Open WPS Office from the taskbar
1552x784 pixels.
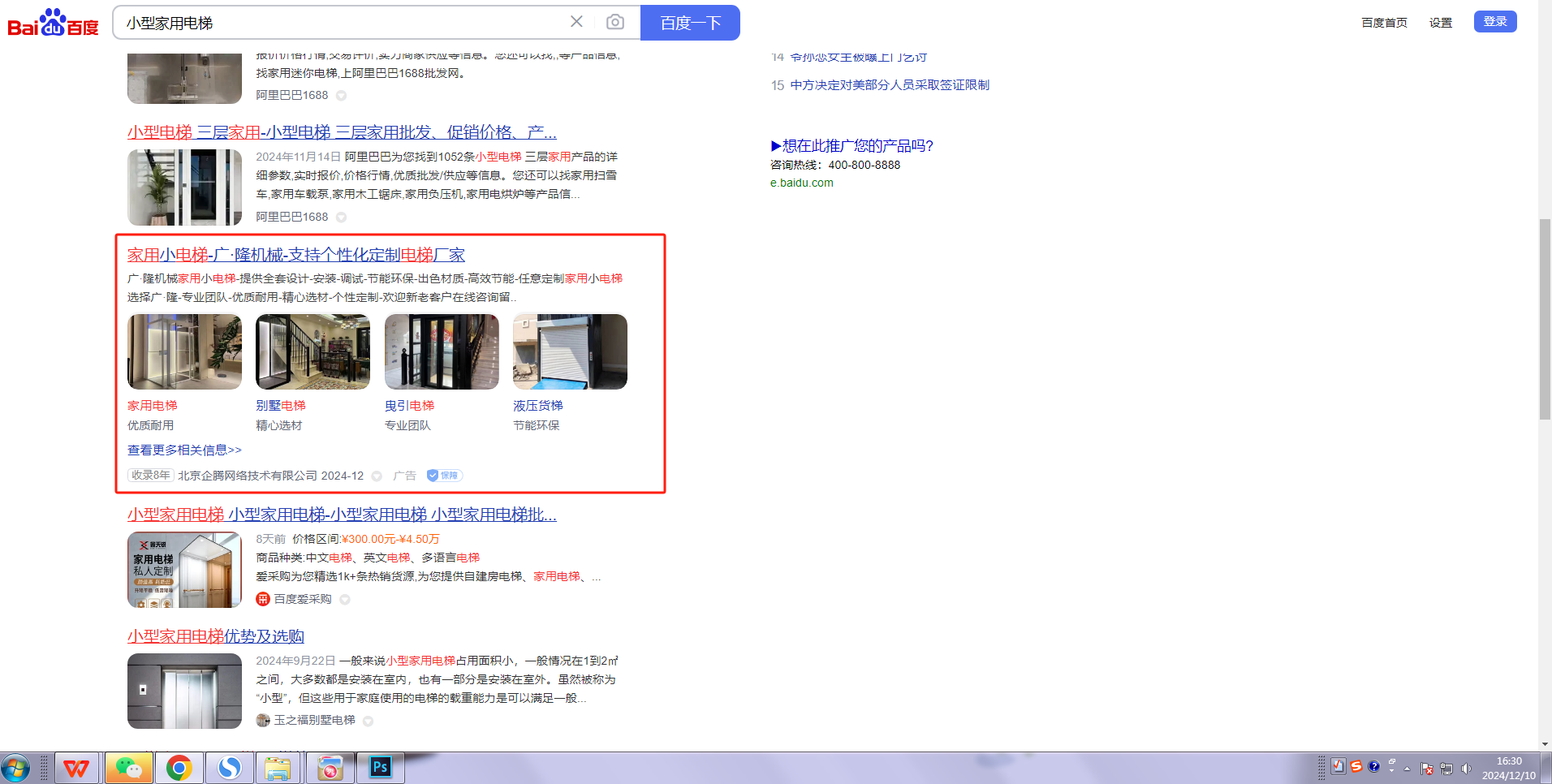[77, 767]
